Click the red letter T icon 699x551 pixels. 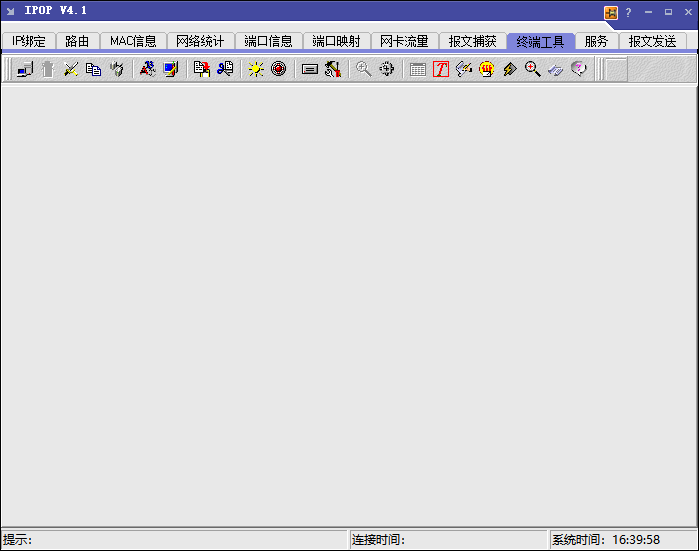click(x=441, y=69)
